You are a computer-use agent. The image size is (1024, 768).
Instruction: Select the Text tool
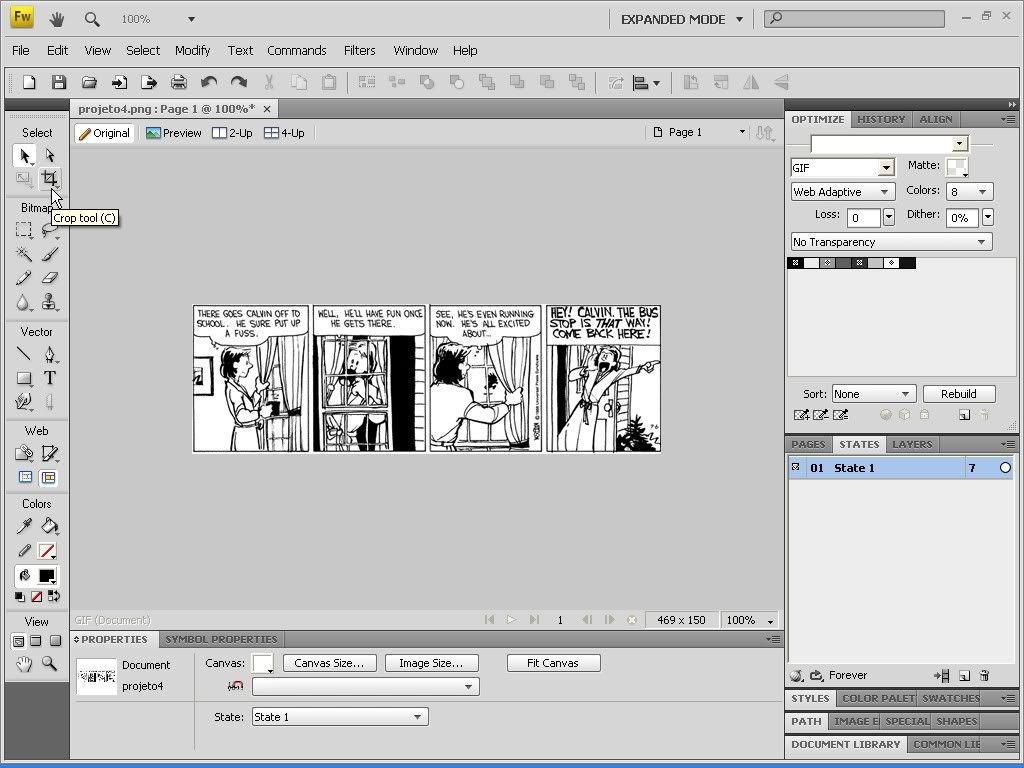click(x=50, y=378)
